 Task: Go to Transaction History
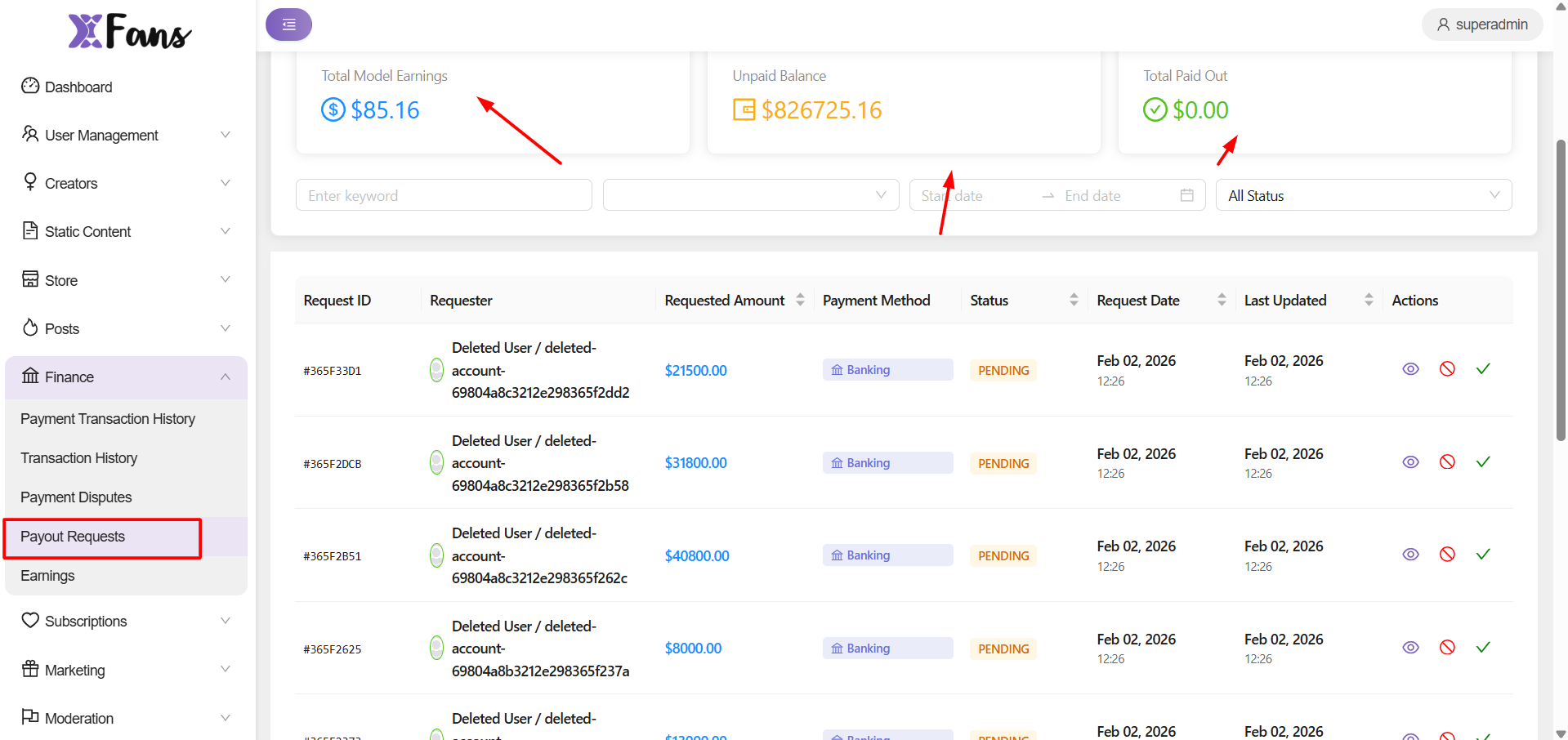pos(79,458)
